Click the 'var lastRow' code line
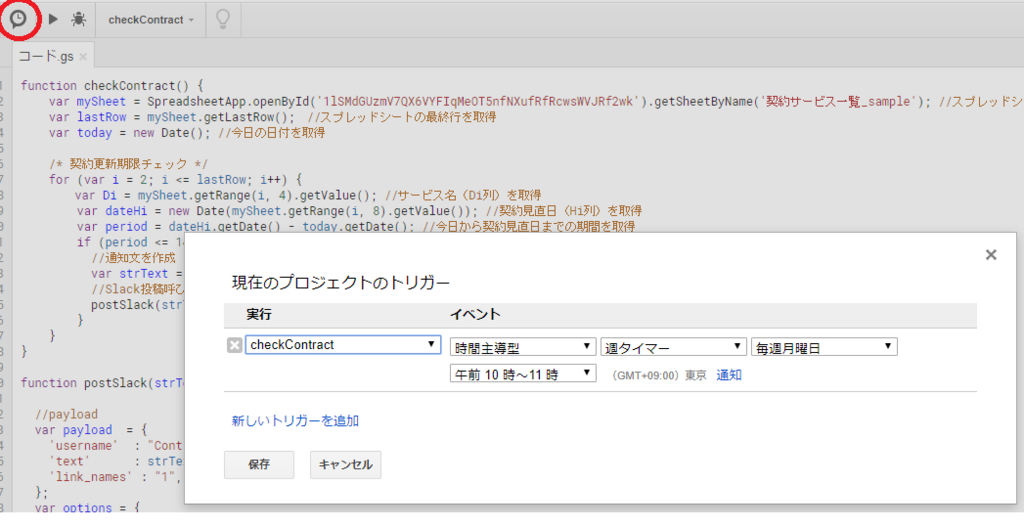This screenshot has width=1024, height=528. point(272,117)
